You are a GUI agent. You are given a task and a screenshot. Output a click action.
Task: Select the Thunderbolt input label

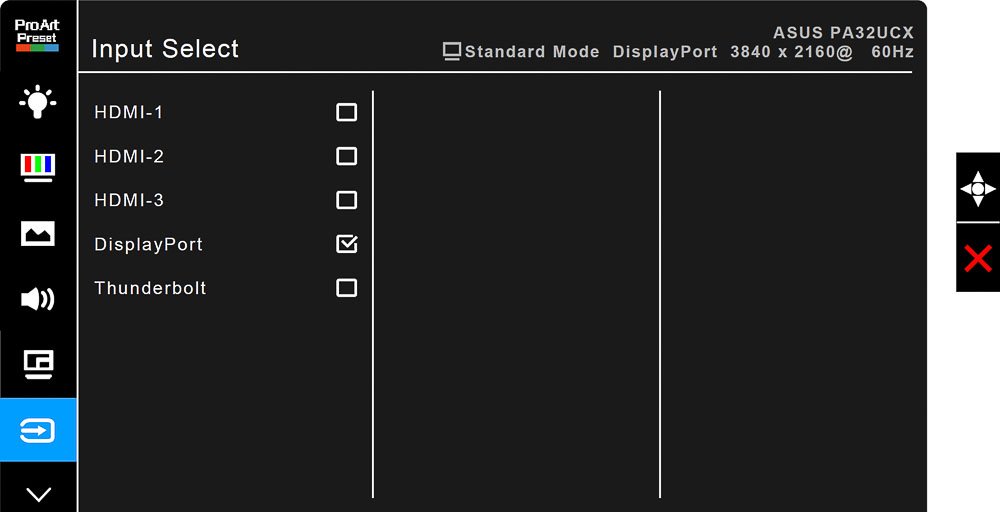point(151,288)
